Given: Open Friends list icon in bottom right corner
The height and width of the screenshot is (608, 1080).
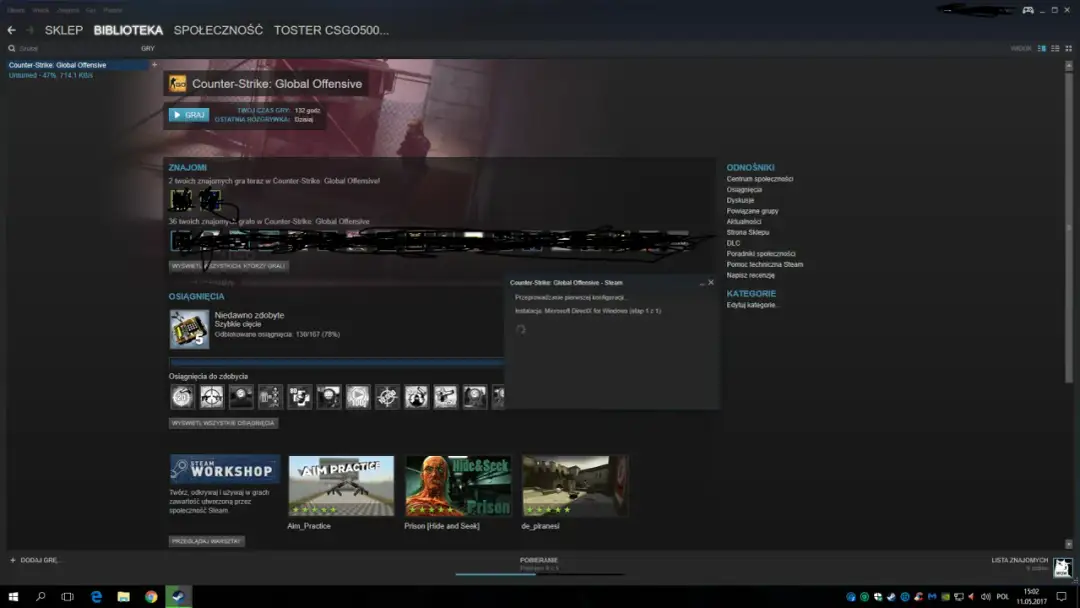Looking at the screenshot, I should [1062, 567].
